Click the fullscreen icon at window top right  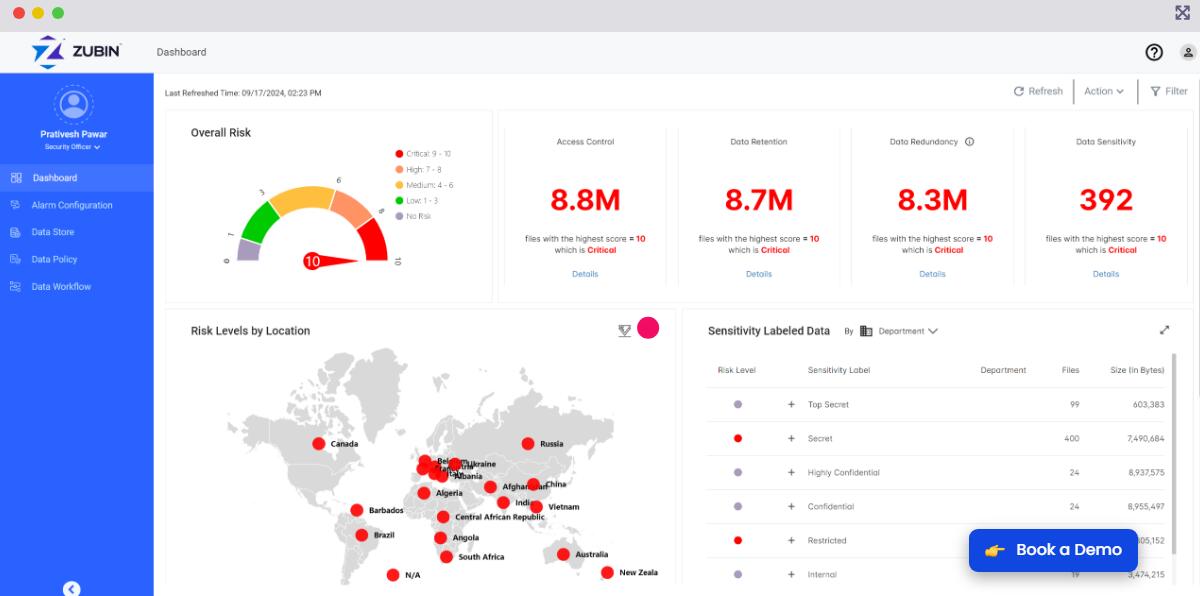pos(1182,13)
